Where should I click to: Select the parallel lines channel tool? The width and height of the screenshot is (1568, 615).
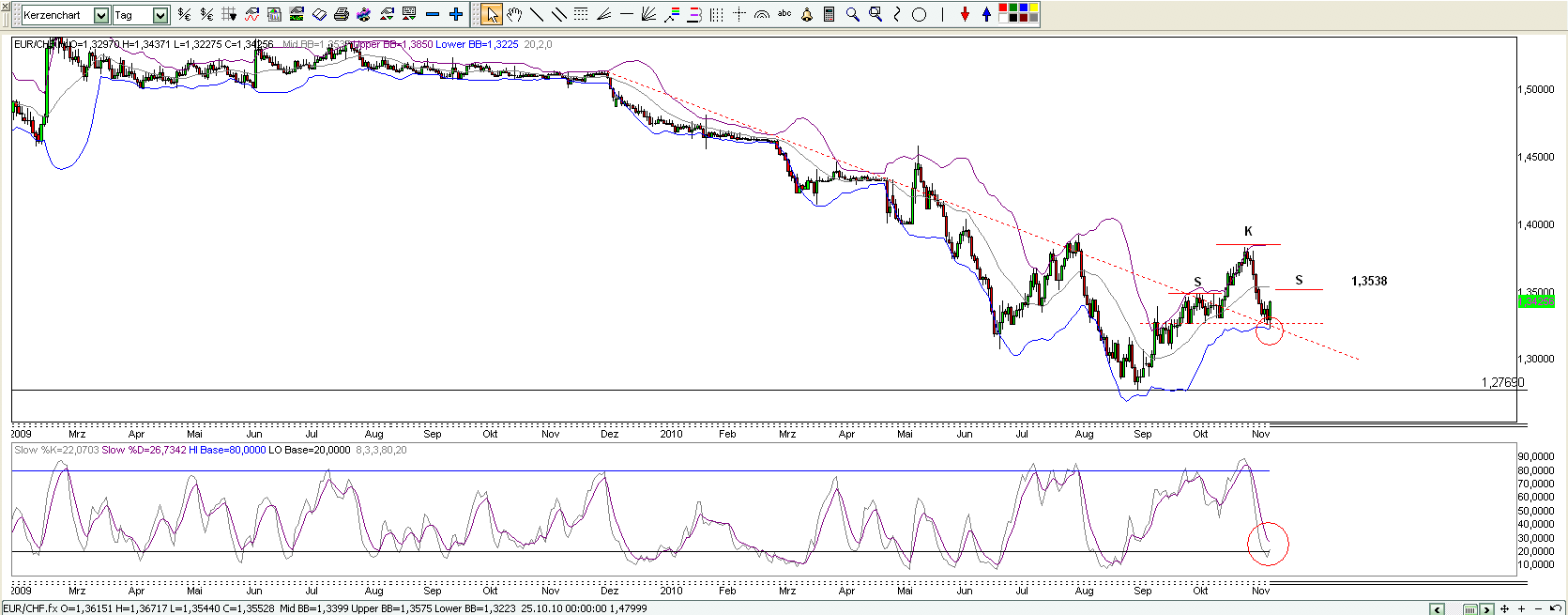point(558,14)
